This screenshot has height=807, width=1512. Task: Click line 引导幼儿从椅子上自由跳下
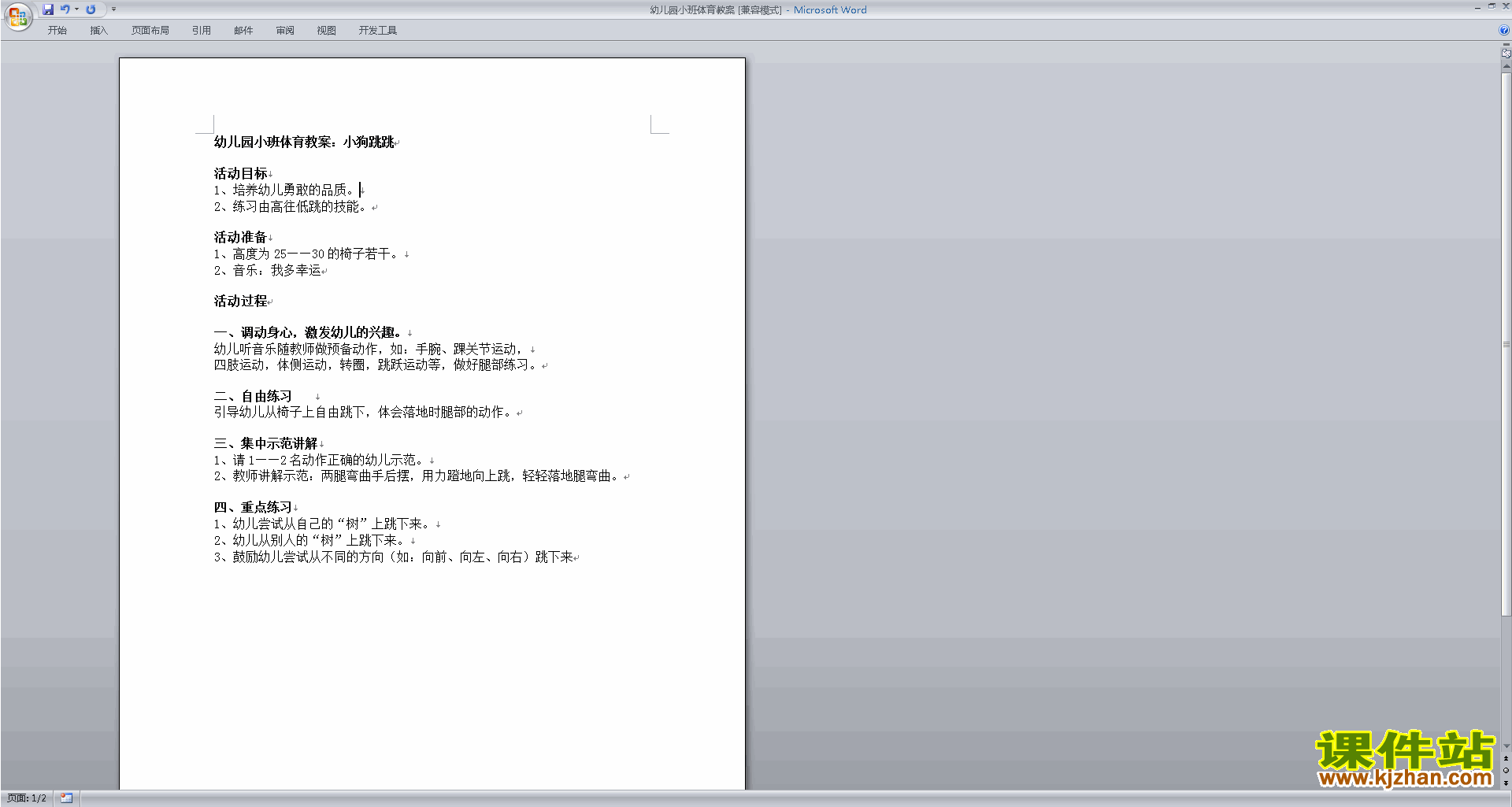[x=364, y=413]
